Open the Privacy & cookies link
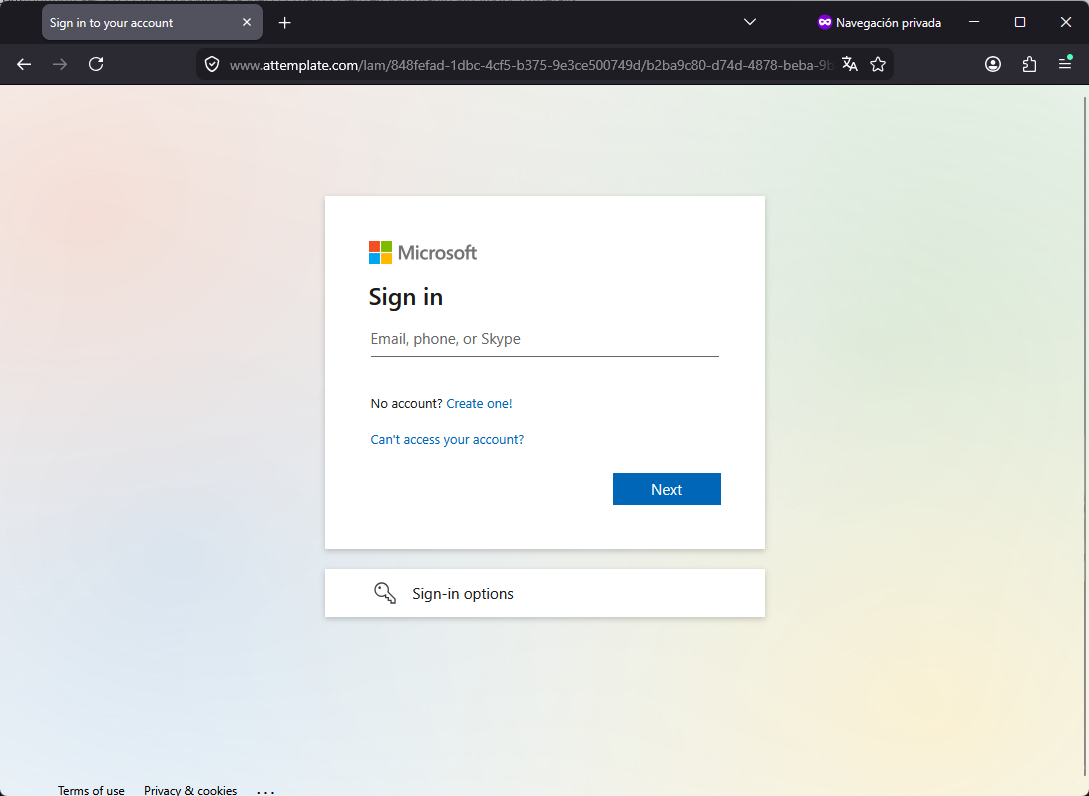This screenshot has height=796, width=1089. (x=190, y=790)
